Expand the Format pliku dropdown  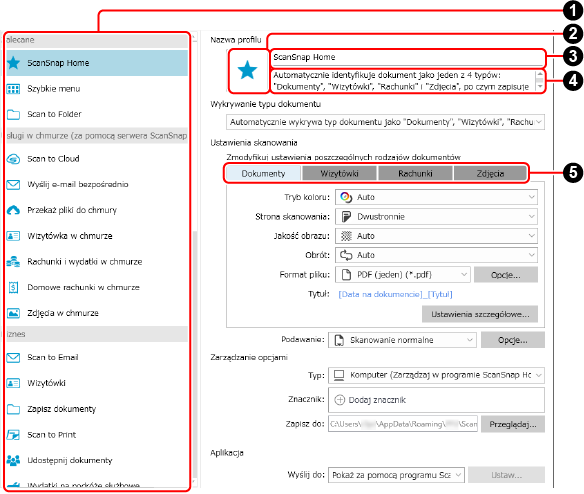click(x=403, y=275)
